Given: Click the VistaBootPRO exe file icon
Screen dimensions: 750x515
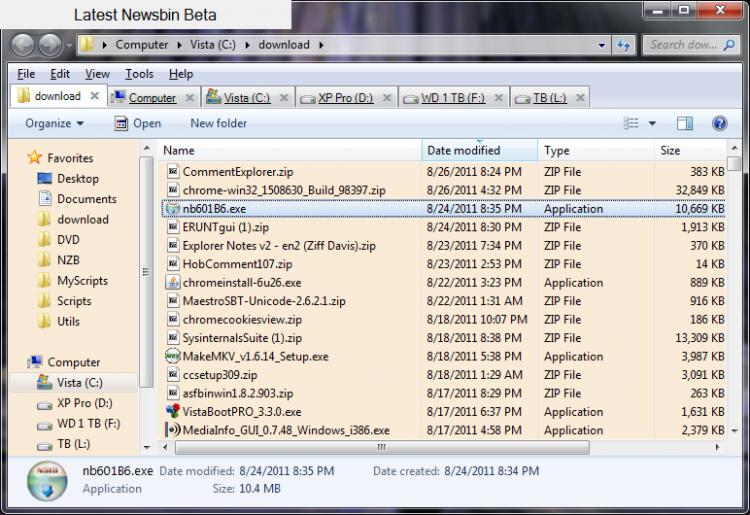Looking at the screenshot, I should (x=172, y=411).
